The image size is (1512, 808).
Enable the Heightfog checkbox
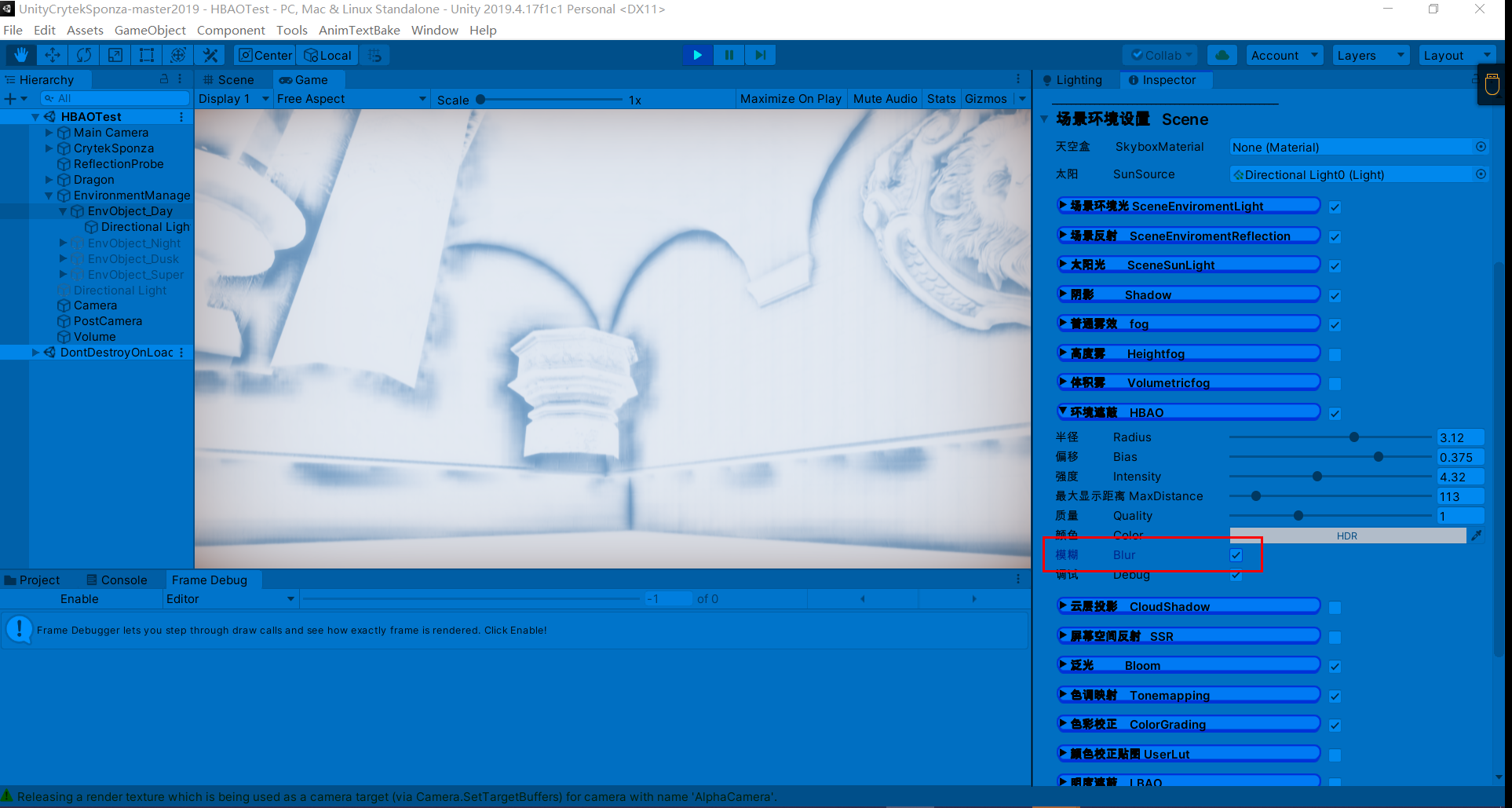pos(1335,355)
